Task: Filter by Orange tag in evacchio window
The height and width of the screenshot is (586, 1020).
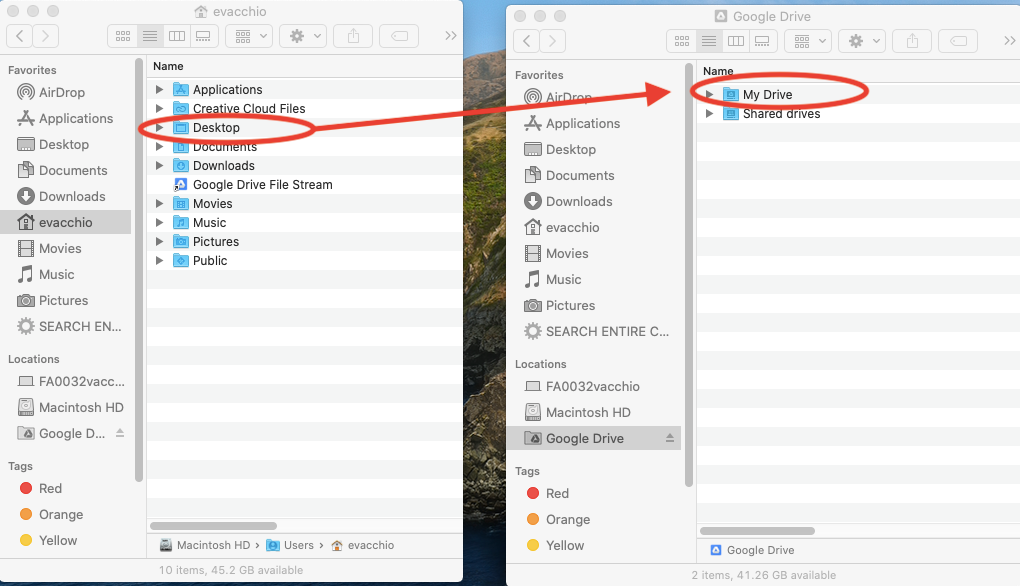Action: (51, 514)
